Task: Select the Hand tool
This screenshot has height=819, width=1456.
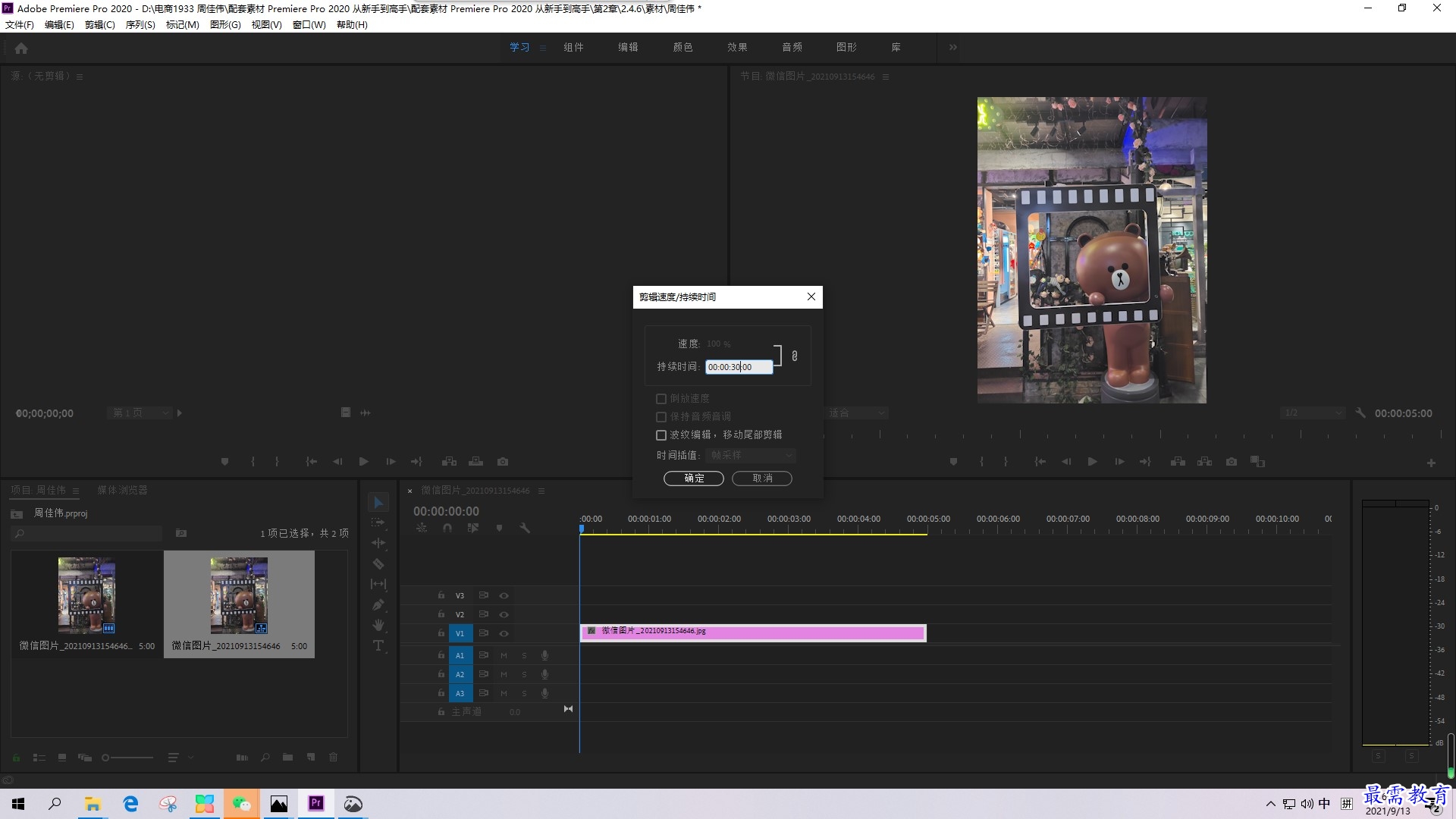Action: coord(378,625)
